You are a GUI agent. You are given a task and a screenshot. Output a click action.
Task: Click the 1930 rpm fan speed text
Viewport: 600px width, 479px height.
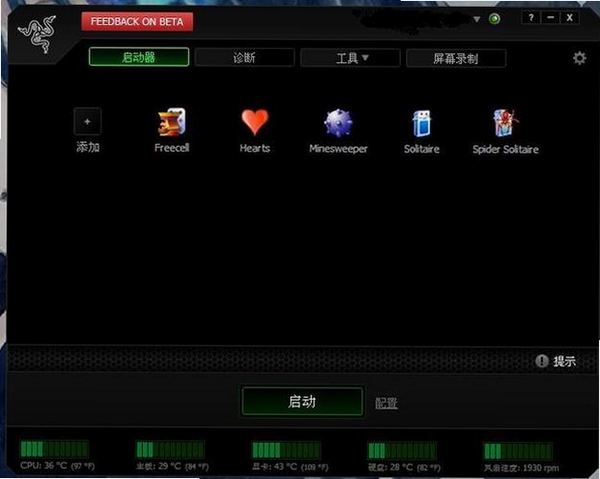tap(521, 468)
